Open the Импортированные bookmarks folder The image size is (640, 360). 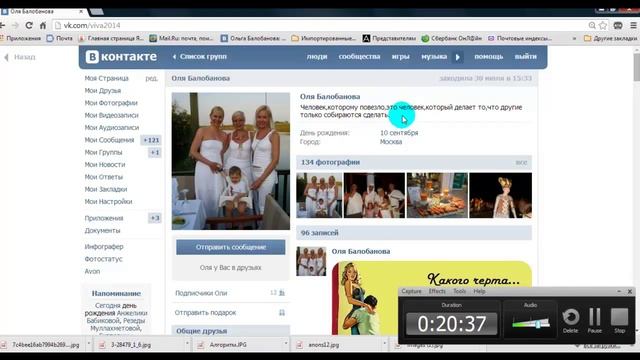pos(324,38)
